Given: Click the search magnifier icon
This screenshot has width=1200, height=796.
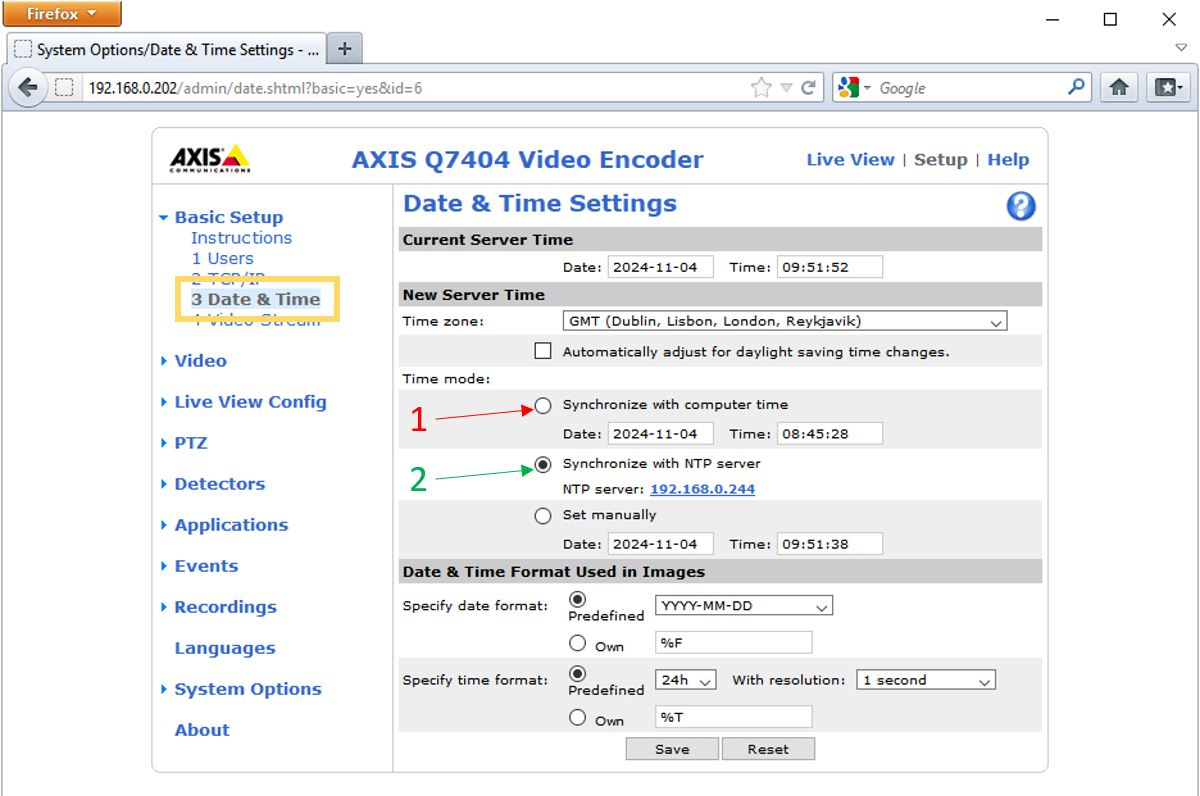Looking at the screenshot, I should coord(1076,87).
